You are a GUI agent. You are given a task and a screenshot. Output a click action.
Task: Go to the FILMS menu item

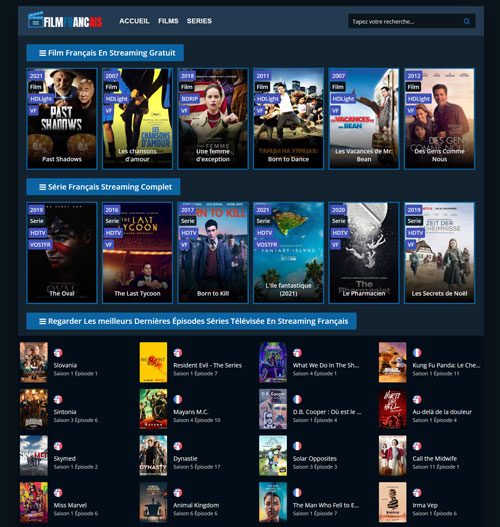[x=168, y=21]
